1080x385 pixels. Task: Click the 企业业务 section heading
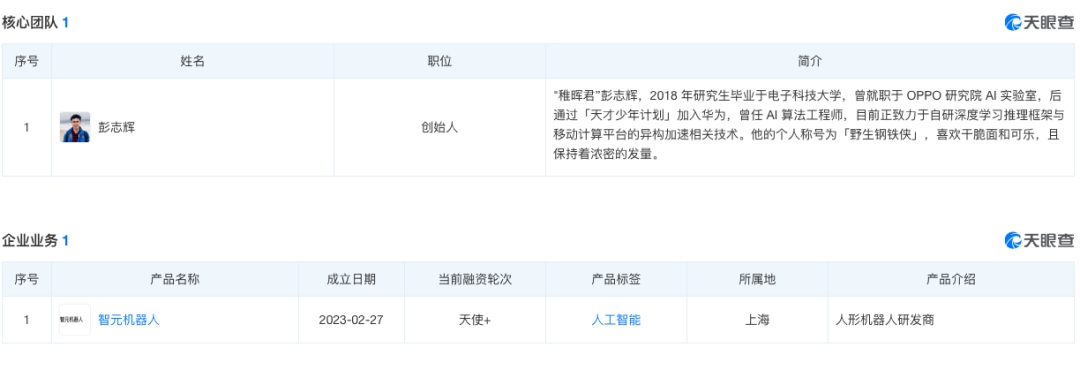click(30, 240)
